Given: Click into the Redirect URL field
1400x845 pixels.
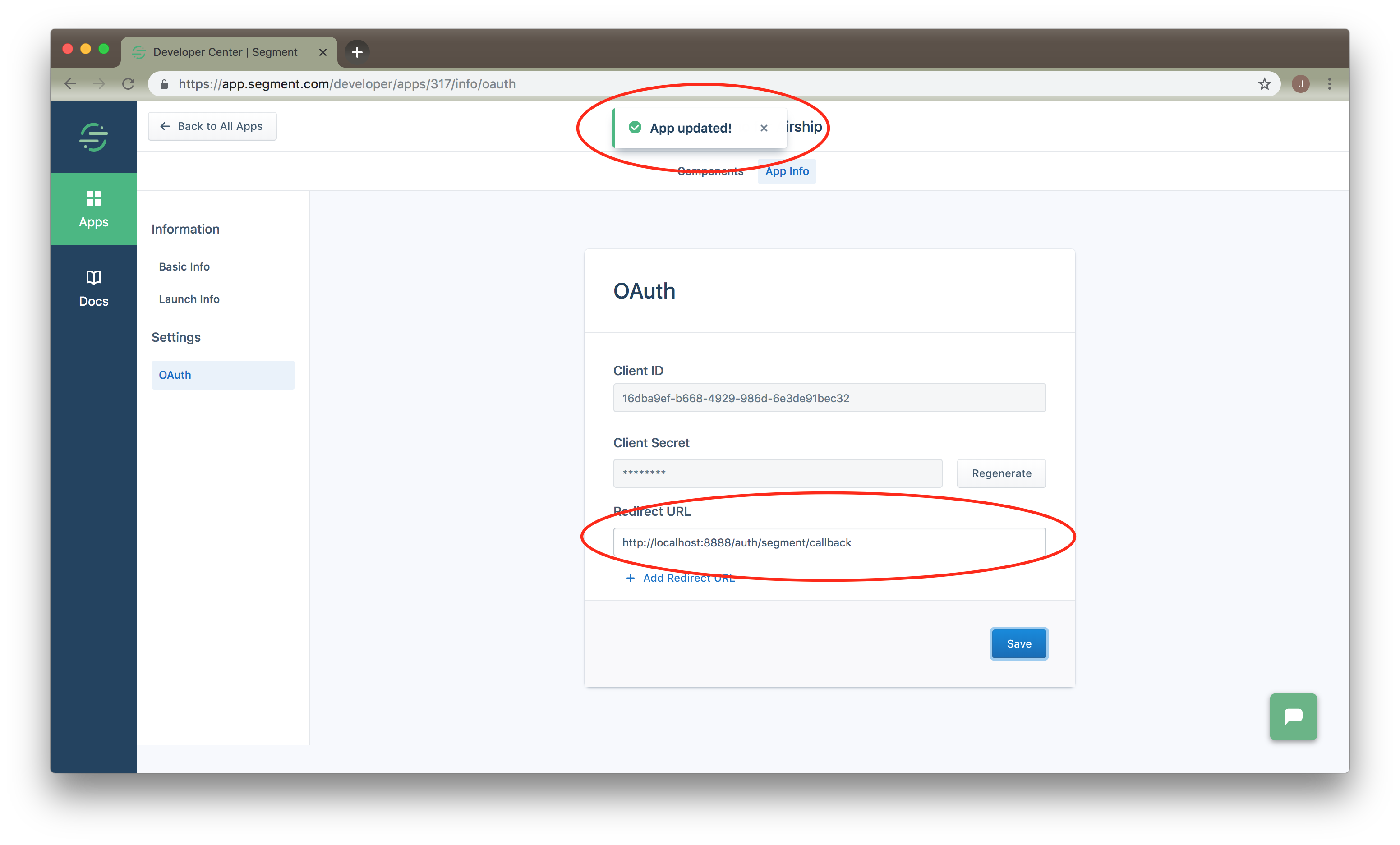Looking at the screenshot, I should 829,542.
